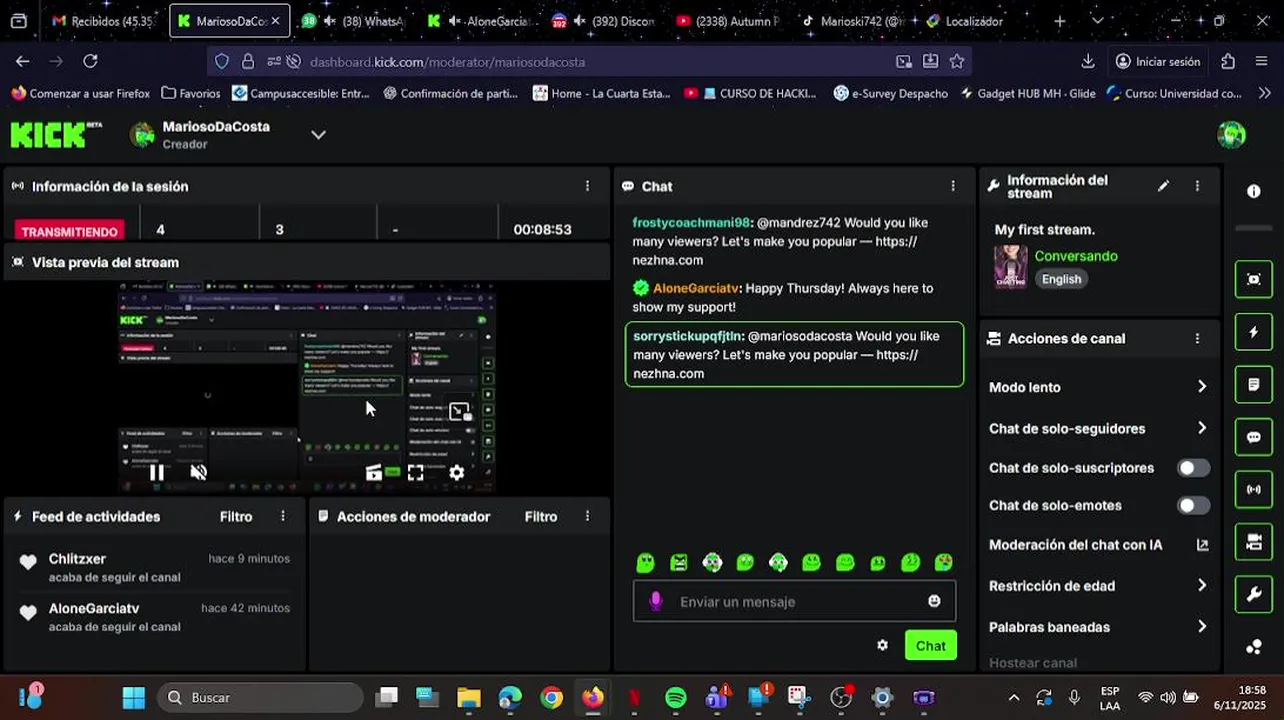Screen dimensions: 1284x720
Task: Unmute the stream preview audio
Action: point(199,473)
